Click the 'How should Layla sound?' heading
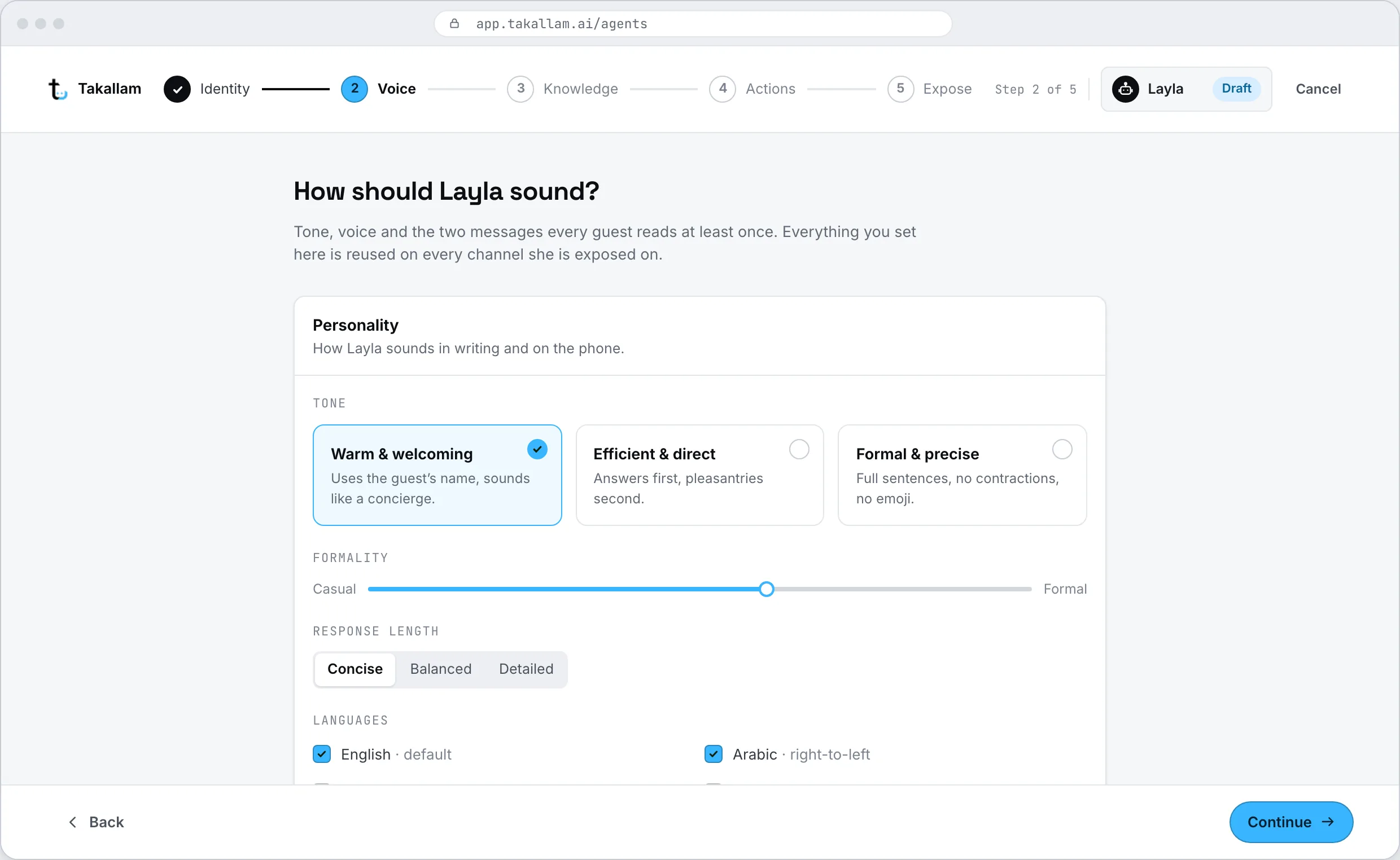 [447, 192]
